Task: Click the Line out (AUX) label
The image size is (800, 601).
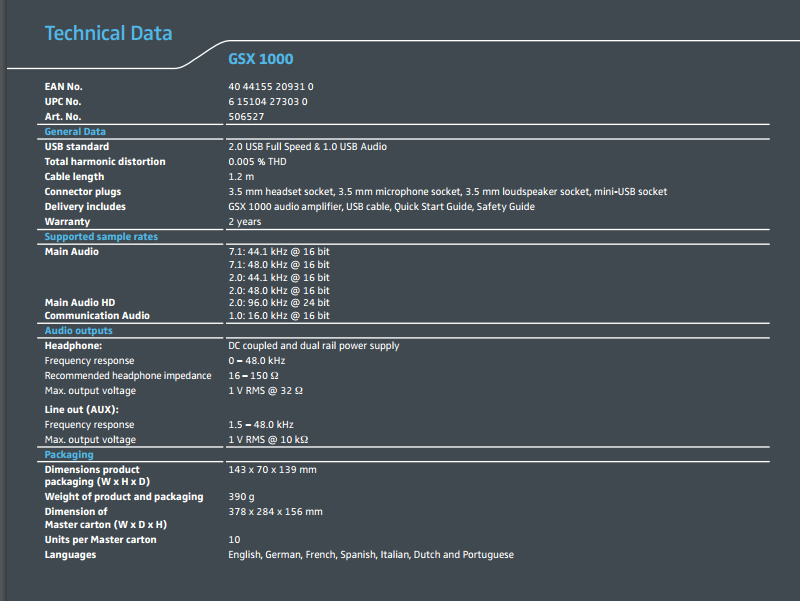Action: point(82,410)
